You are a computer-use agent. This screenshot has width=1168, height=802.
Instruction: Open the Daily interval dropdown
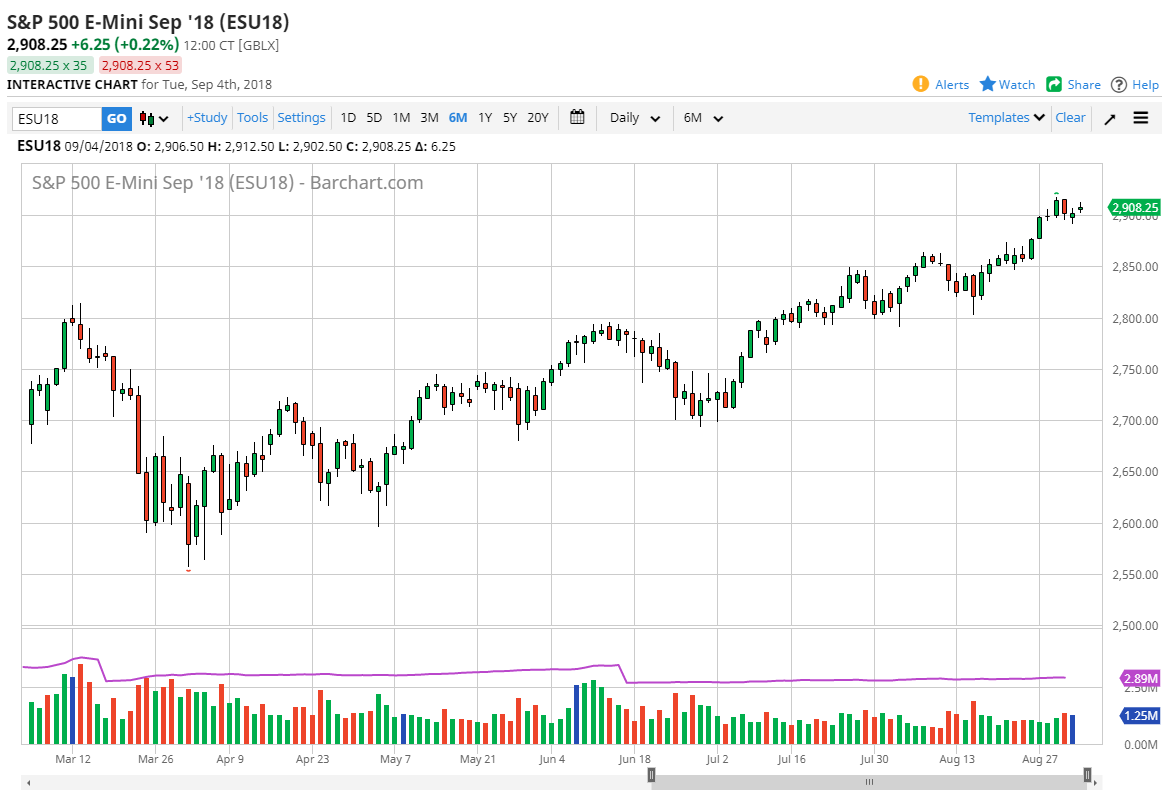point(634,117)
